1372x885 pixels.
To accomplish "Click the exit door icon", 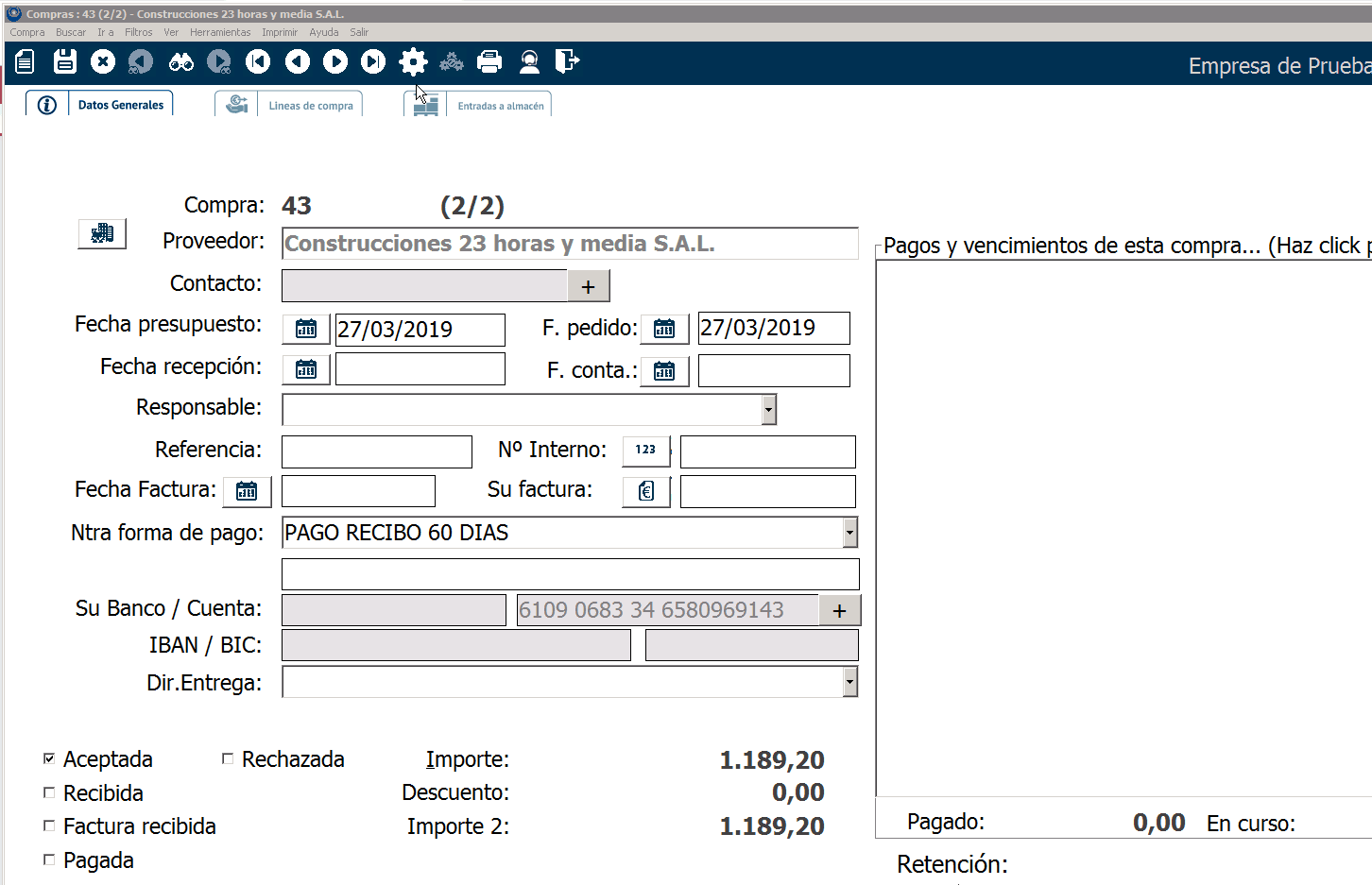I will [x=567, y=62].
